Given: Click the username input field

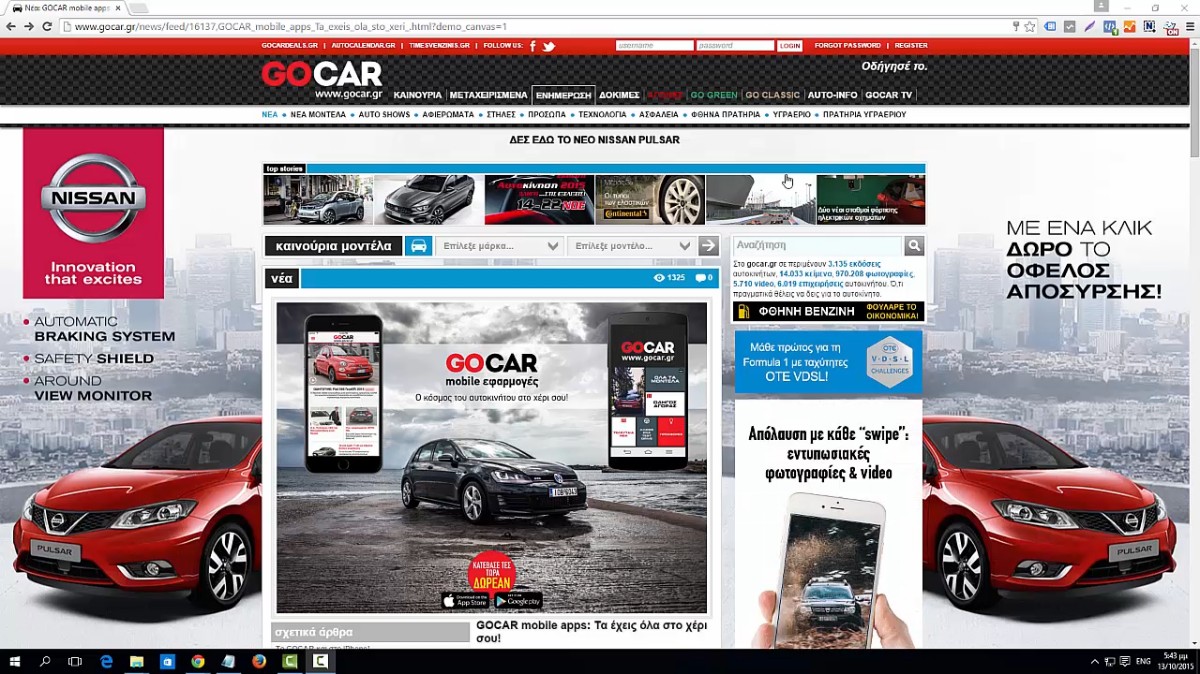Looking at the screenshot, I should [654, 46].
